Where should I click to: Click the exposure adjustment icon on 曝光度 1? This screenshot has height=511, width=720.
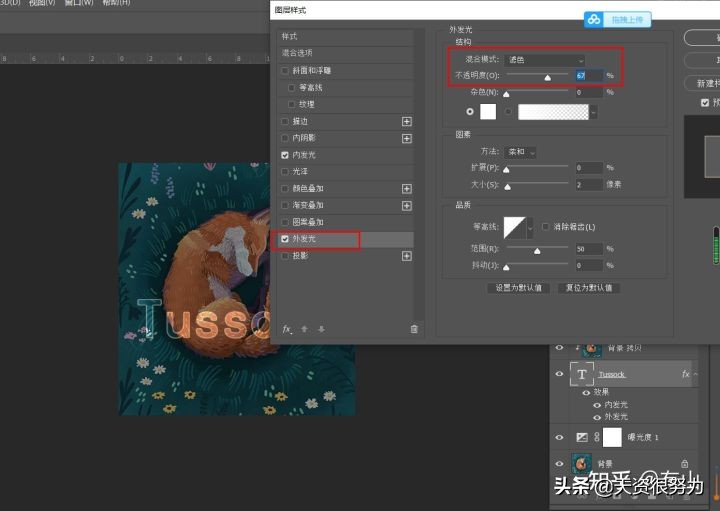click(x=581, y=437)
